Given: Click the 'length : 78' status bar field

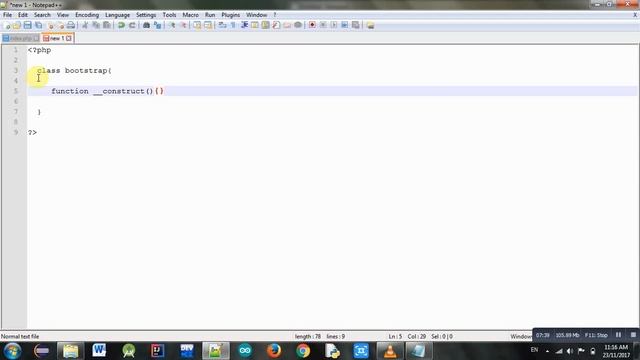Looking at the screenshot, I should (x=308, y=337).
